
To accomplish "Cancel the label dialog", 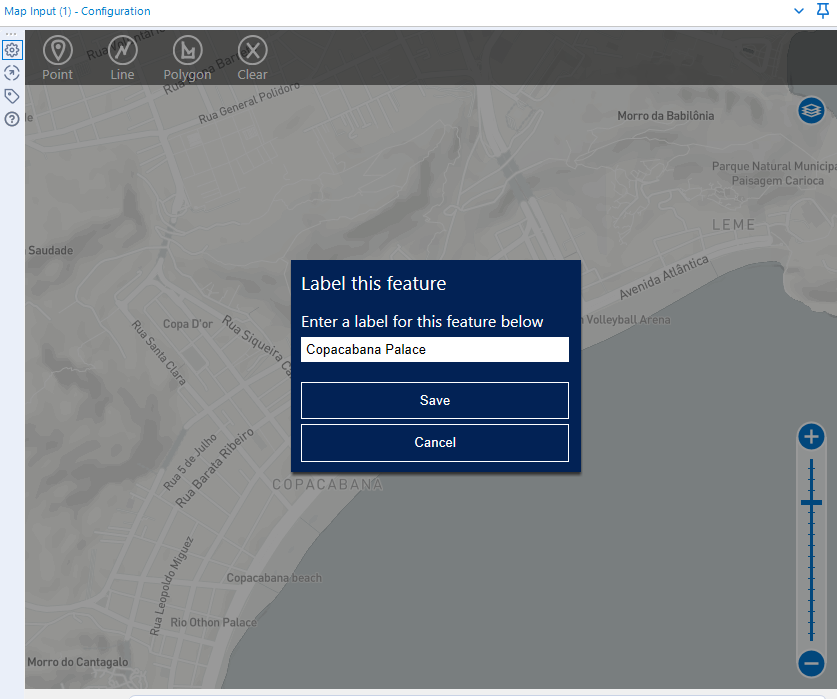I will point(435,443).
